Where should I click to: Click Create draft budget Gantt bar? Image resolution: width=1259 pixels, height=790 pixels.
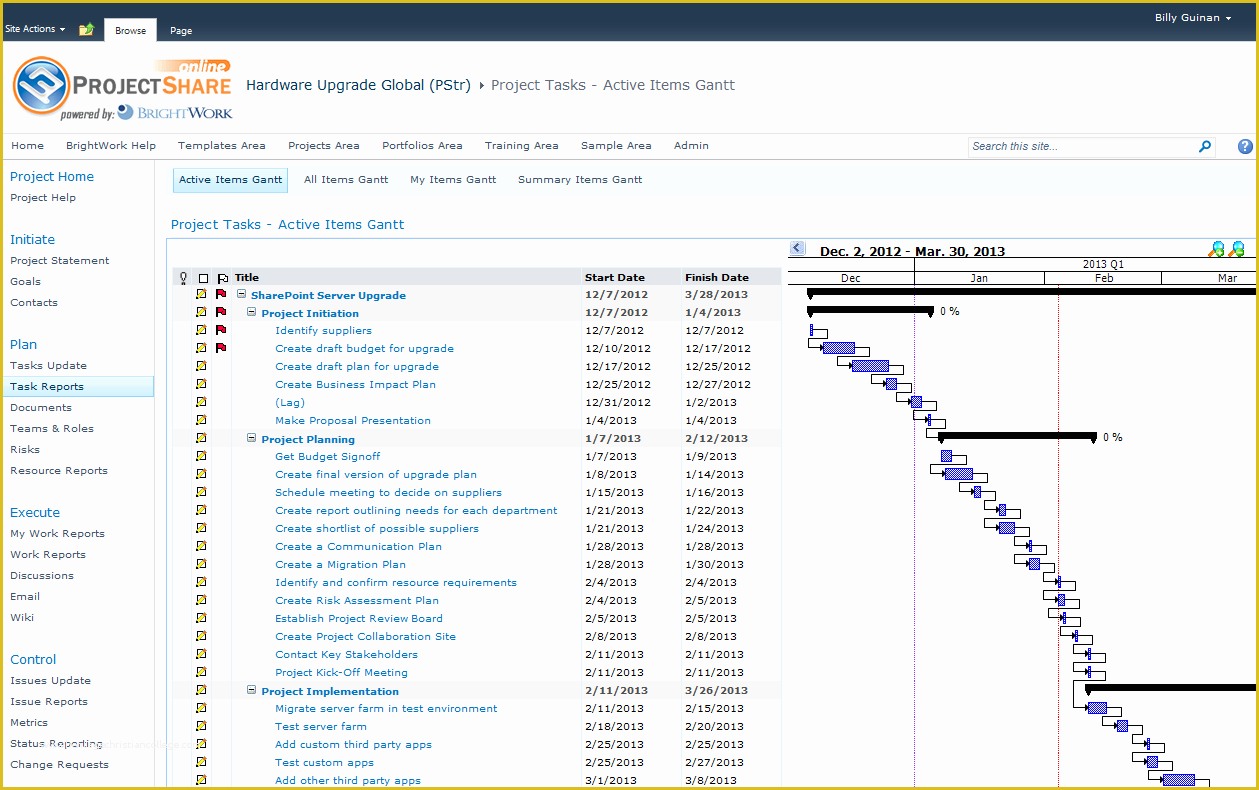[838, 348]
